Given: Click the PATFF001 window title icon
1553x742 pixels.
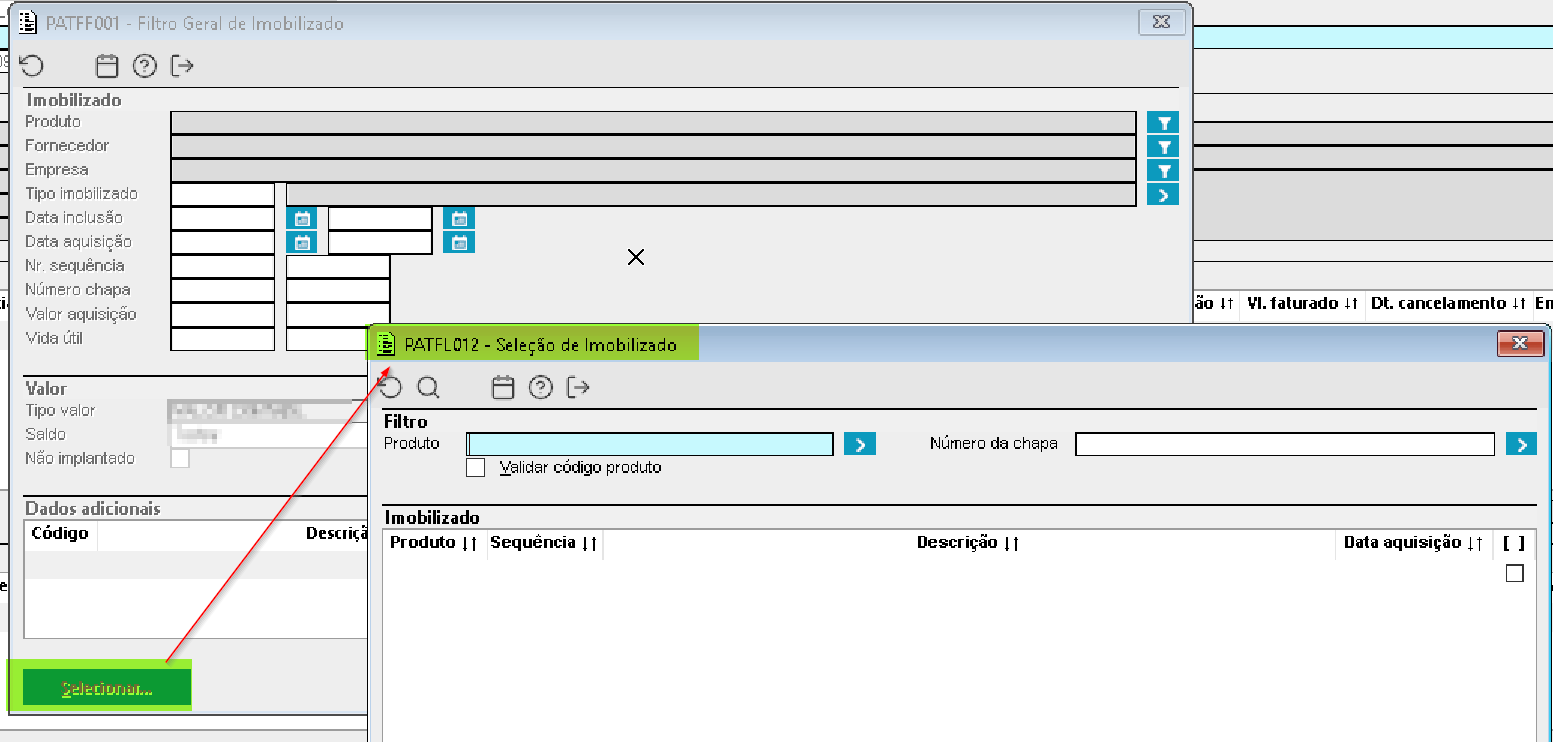Looking at the screenshot, I should [28, 22].
